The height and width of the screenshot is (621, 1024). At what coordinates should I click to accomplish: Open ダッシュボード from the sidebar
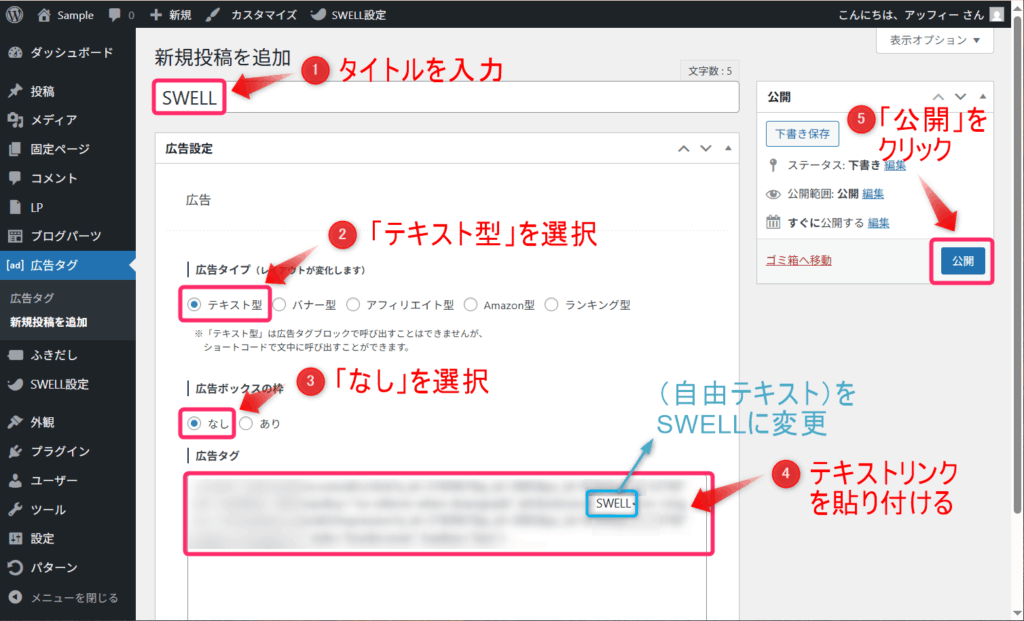tap(68, 52)
